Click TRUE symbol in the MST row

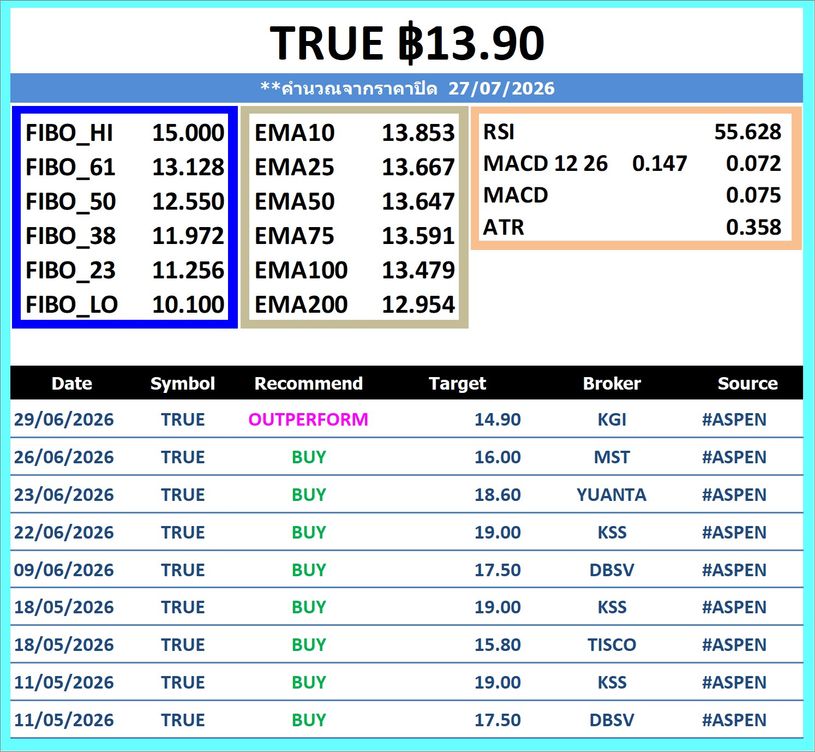[182, 457]
